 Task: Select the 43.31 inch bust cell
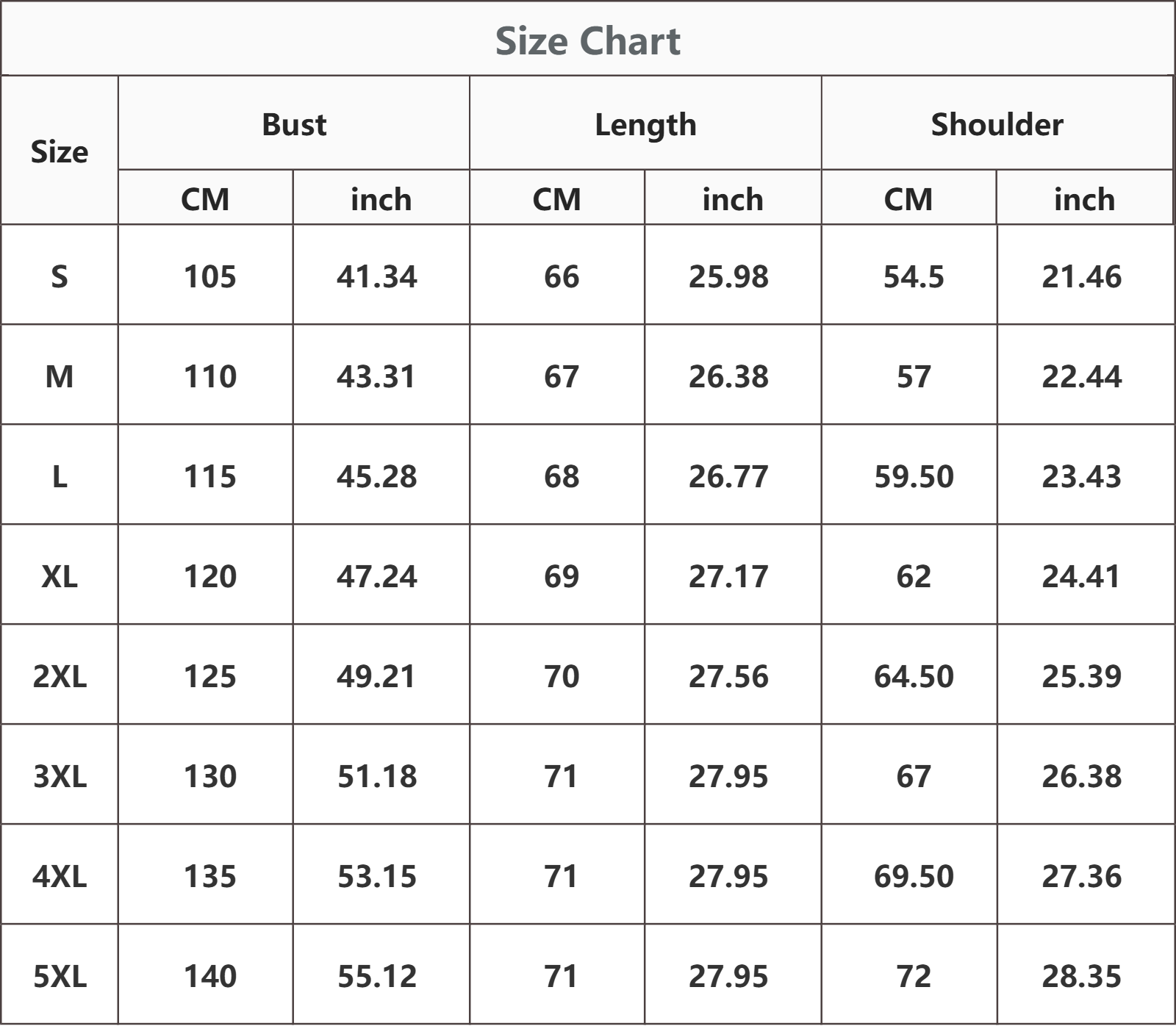tap(381, 375)
